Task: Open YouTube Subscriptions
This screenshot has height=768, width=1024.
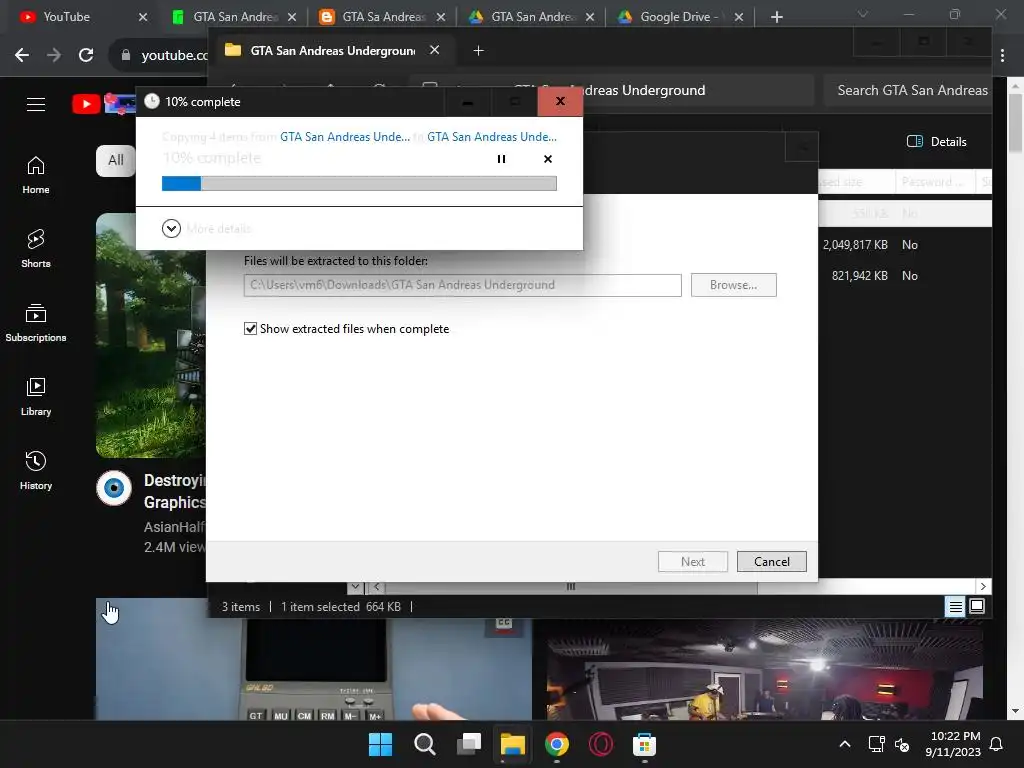Action: click(36, 323)
